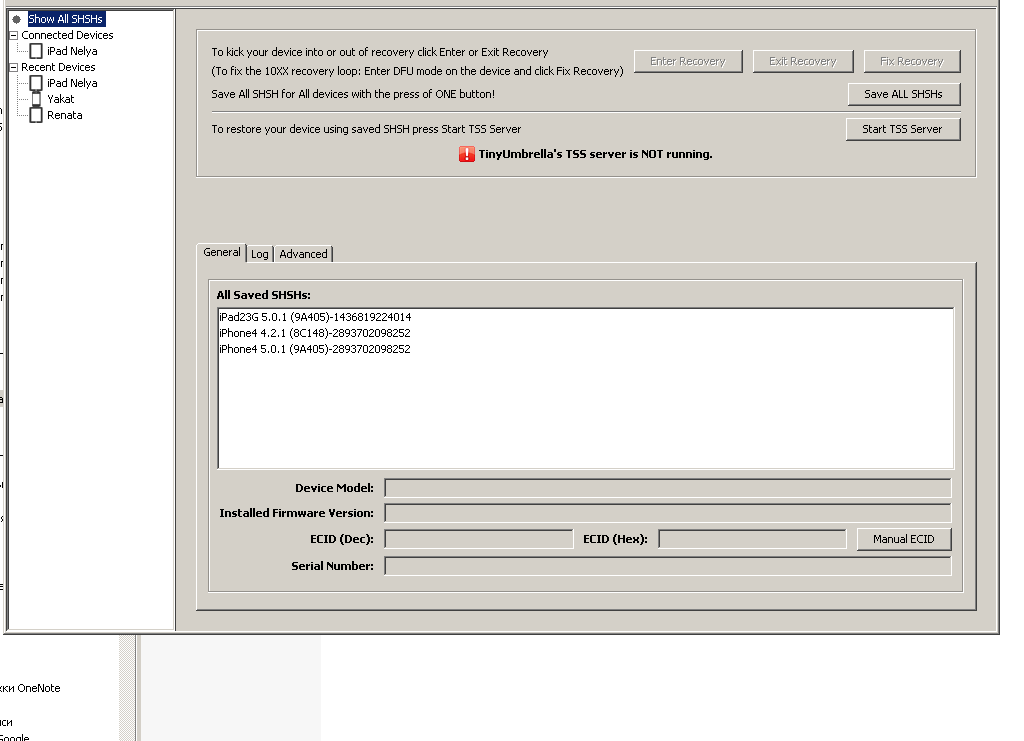Viewport: 1024px width, 741px height.
Task: Click the Fix Recovery button
Action: (x=912, y=61)
